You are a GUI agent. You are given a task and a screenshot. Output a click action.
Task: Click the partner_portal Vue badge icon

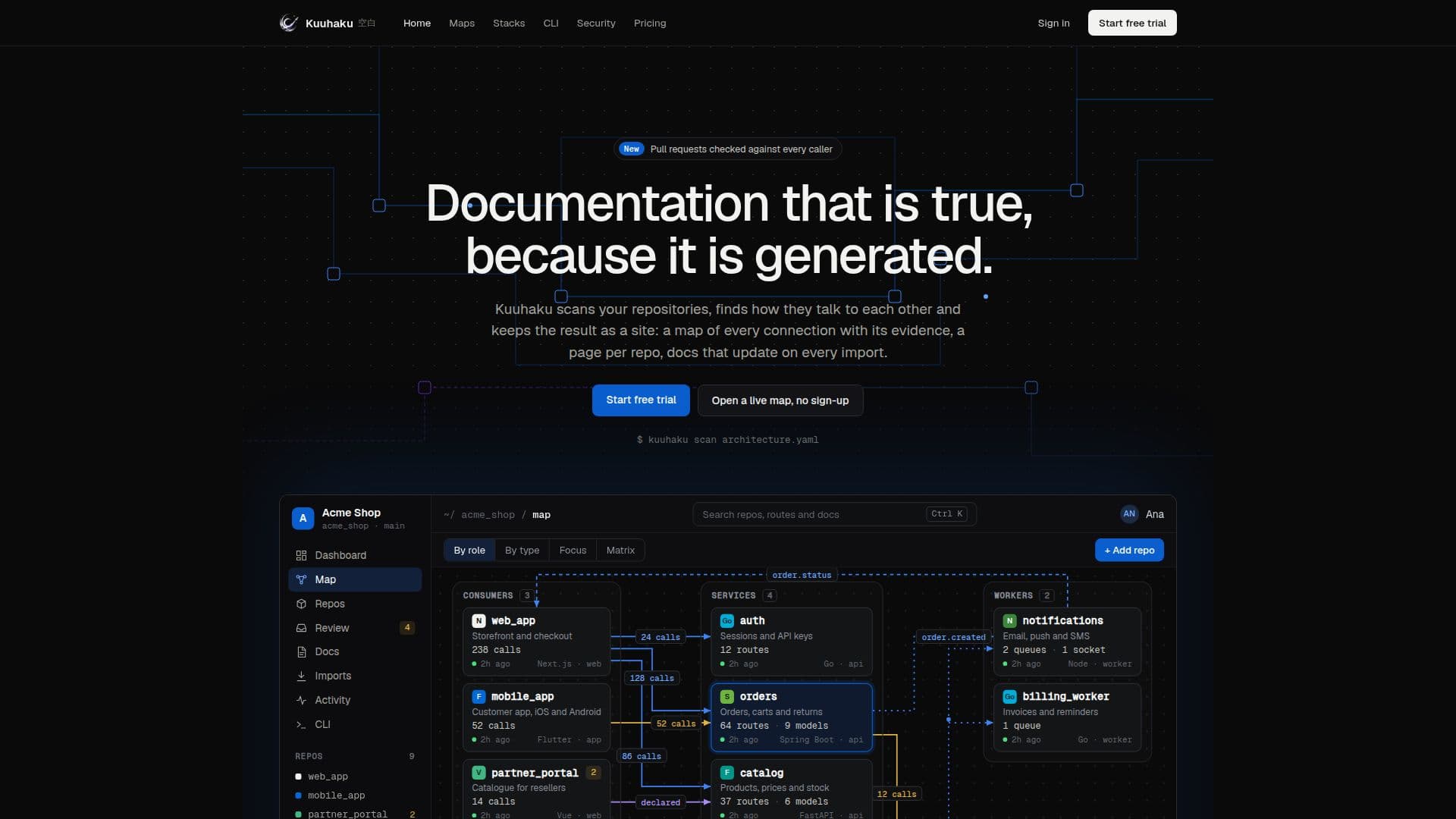(479, 773)
